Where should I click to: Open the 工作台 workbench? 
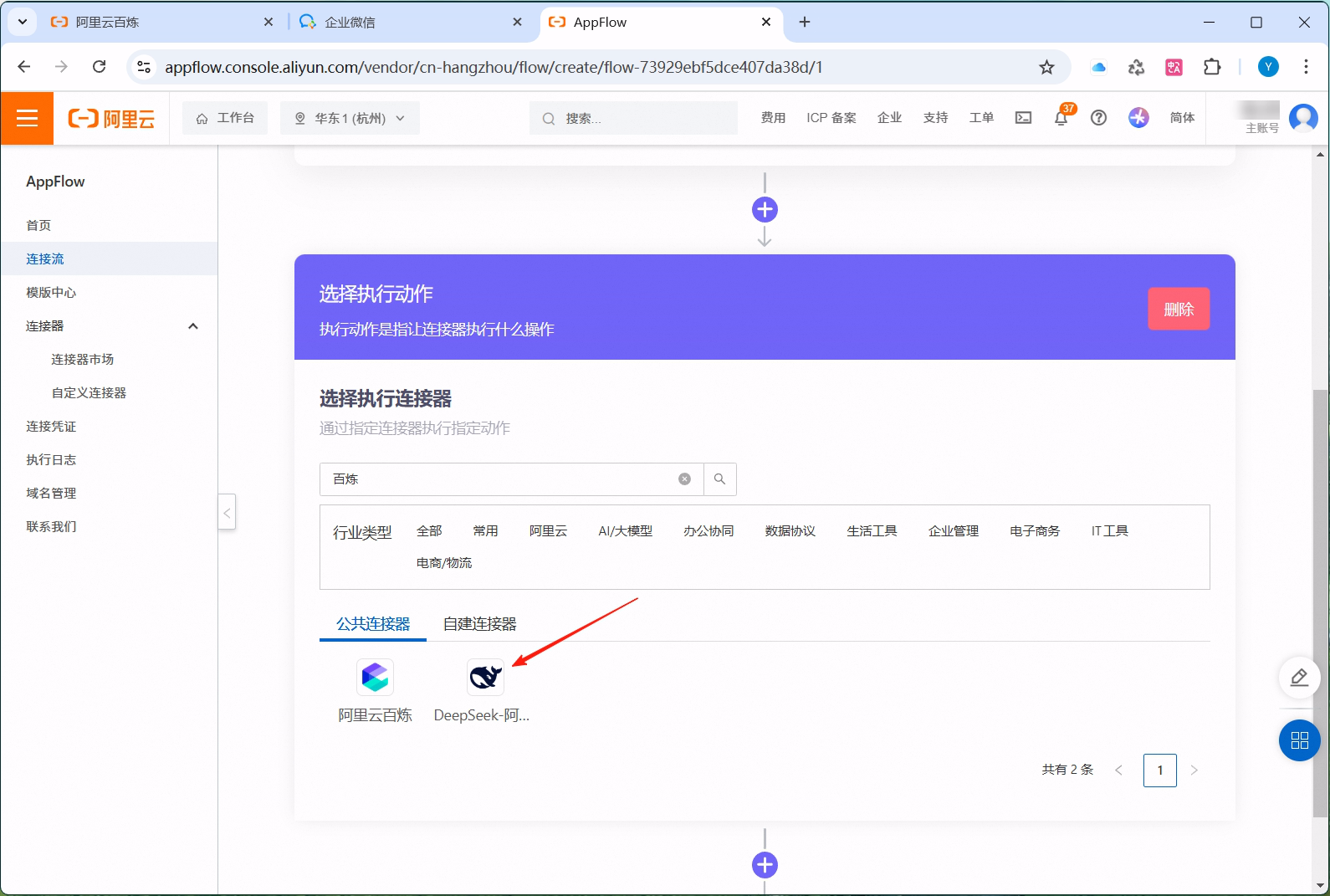pos(225,118)
